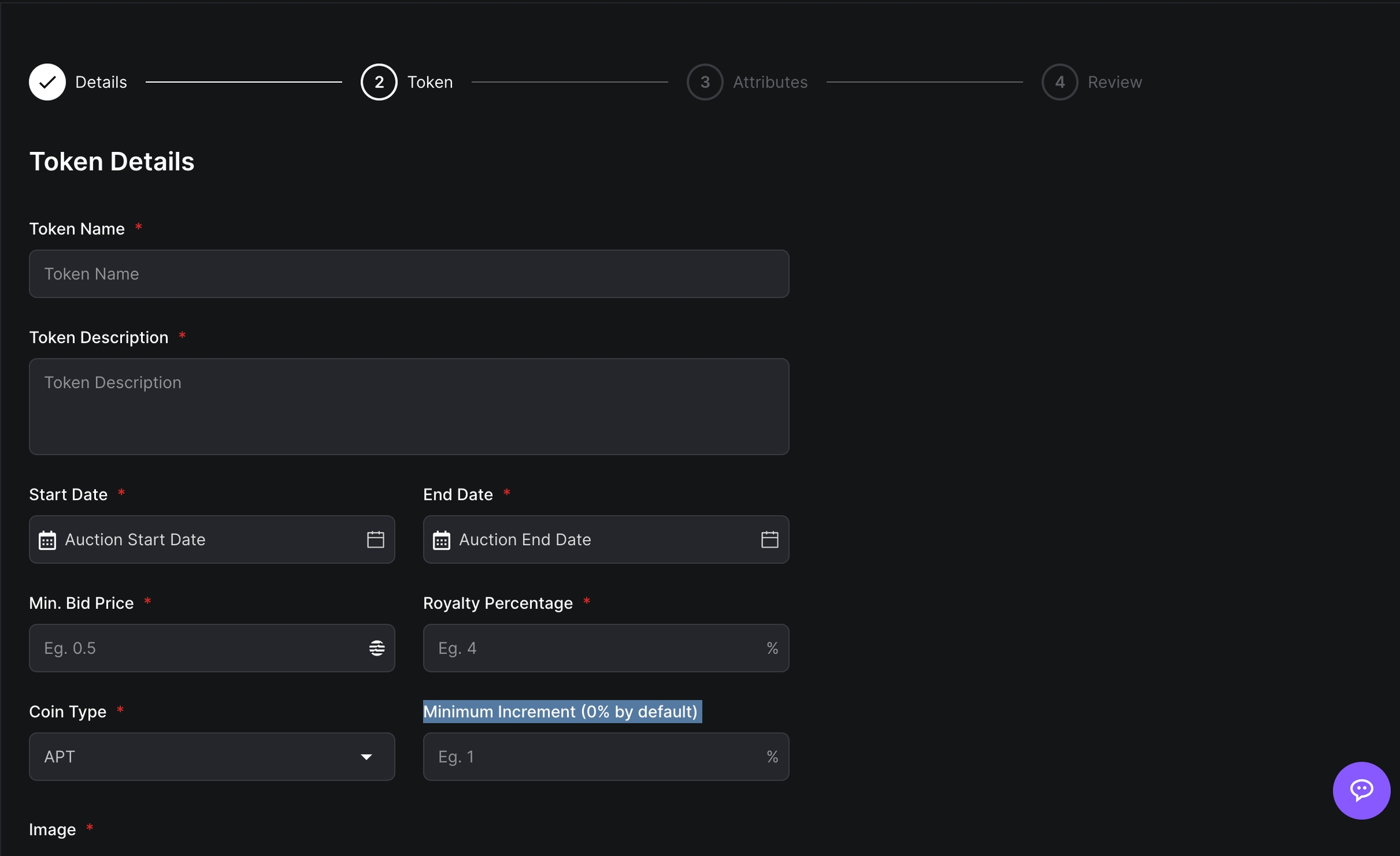Go to the Attributes step label
This screenshot has width=1400, height=856.
tap(770, 82)
